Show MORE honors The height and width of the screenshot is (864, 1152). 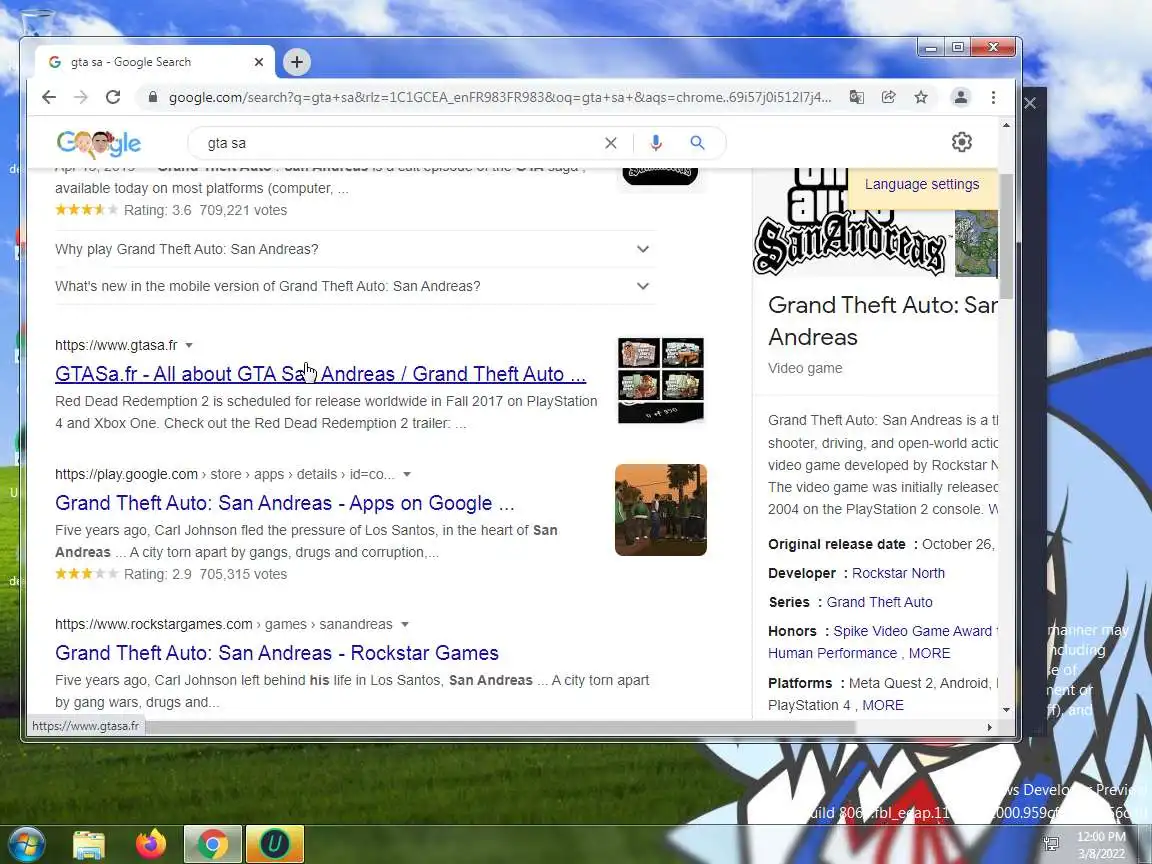[929, 653]
